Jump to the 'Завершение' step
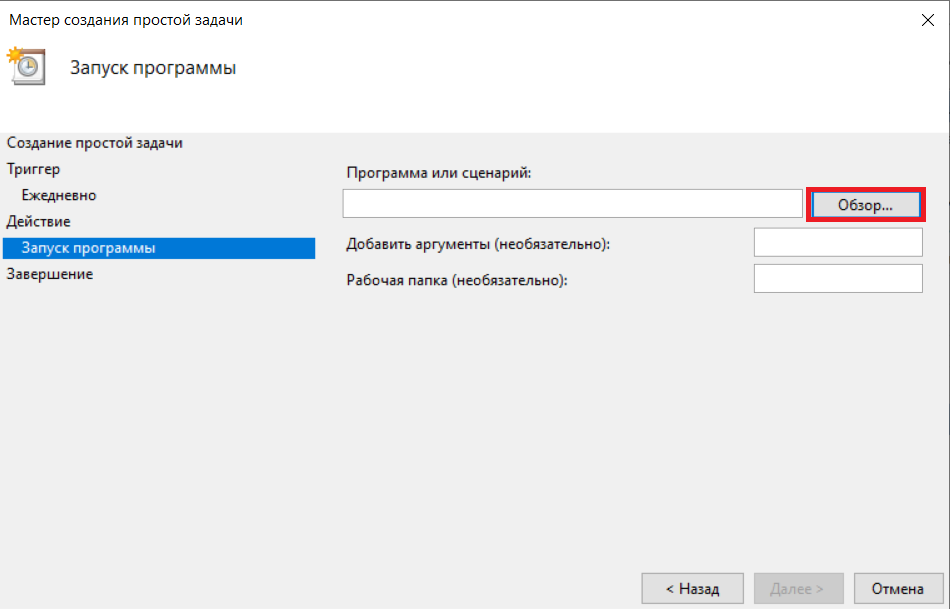The image size is (950, 609). pos(50,274)
